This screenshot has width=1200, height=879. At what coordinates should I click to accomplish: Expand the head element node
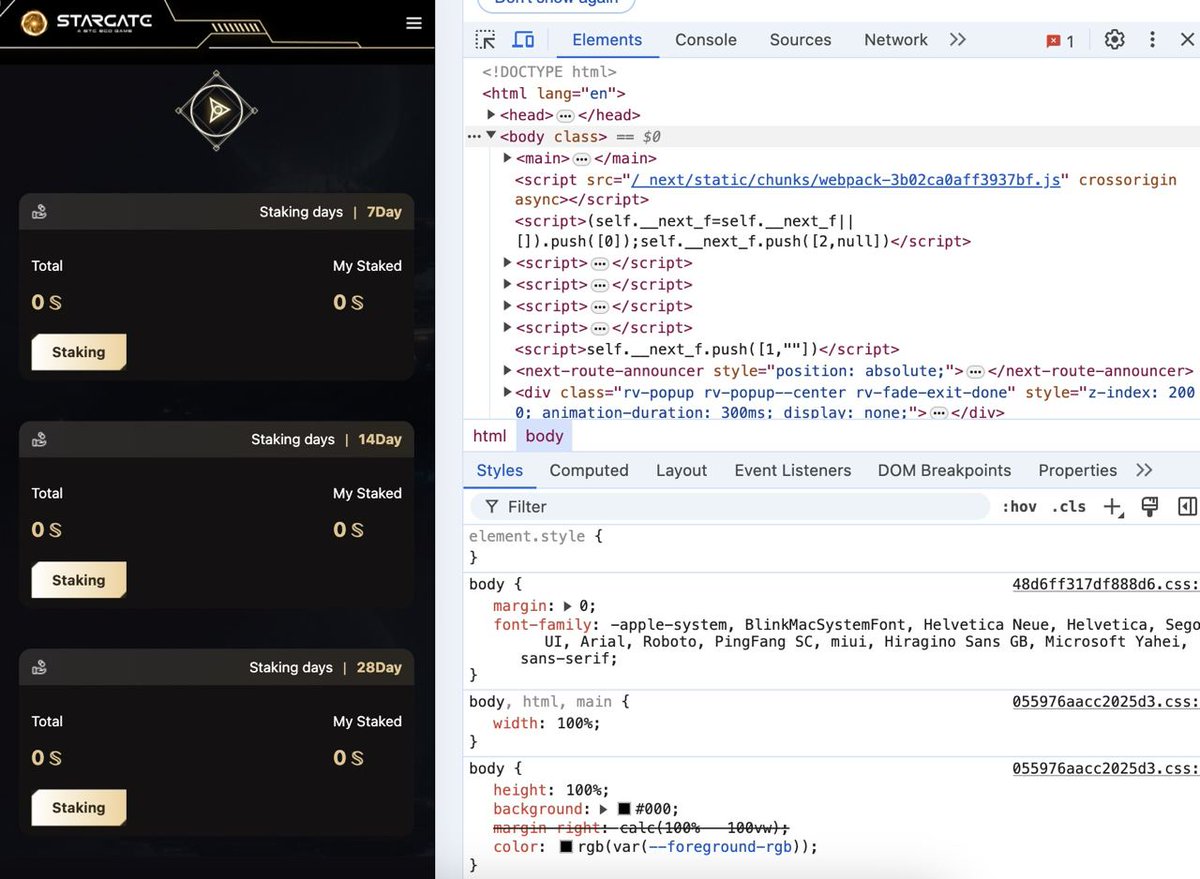point(491,115)
